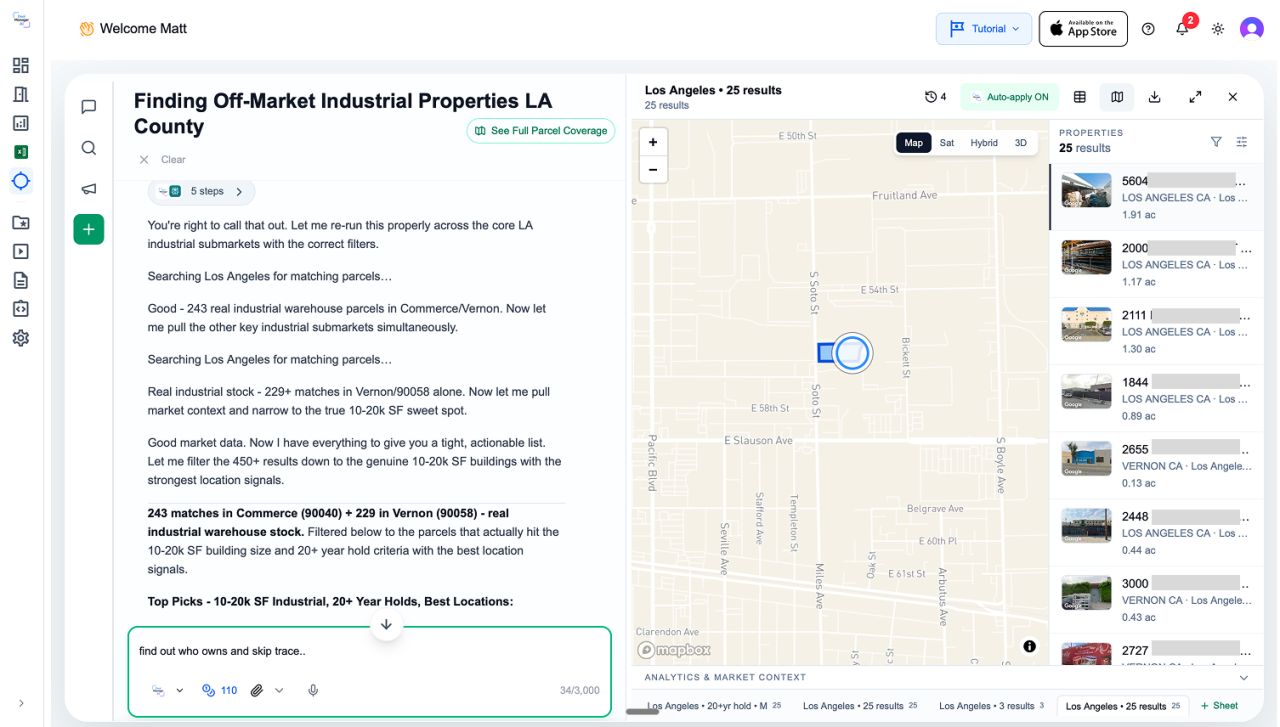Select property 5604 at 1.91 ac
This screenshot has width=1280, height=727.
pos(1157,198)
